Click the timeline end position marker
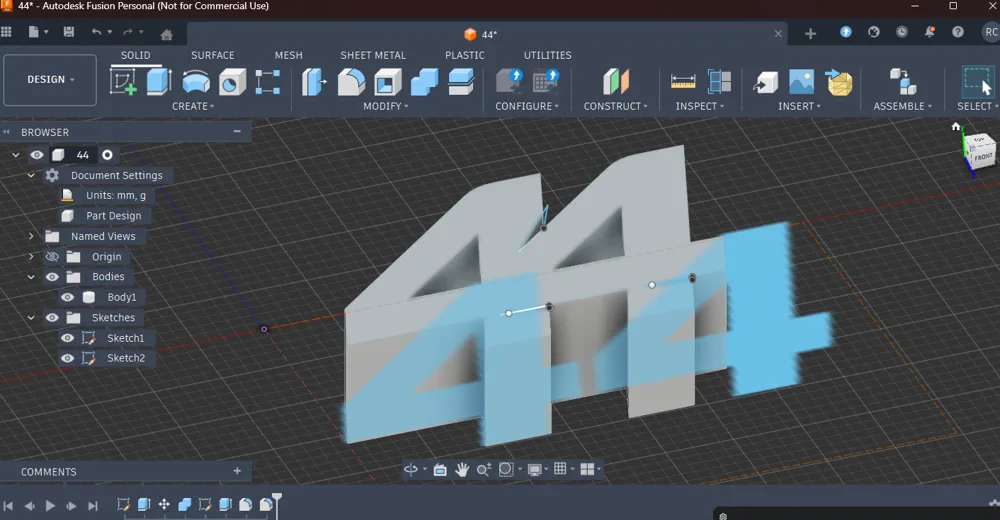 tap(277, 500)
